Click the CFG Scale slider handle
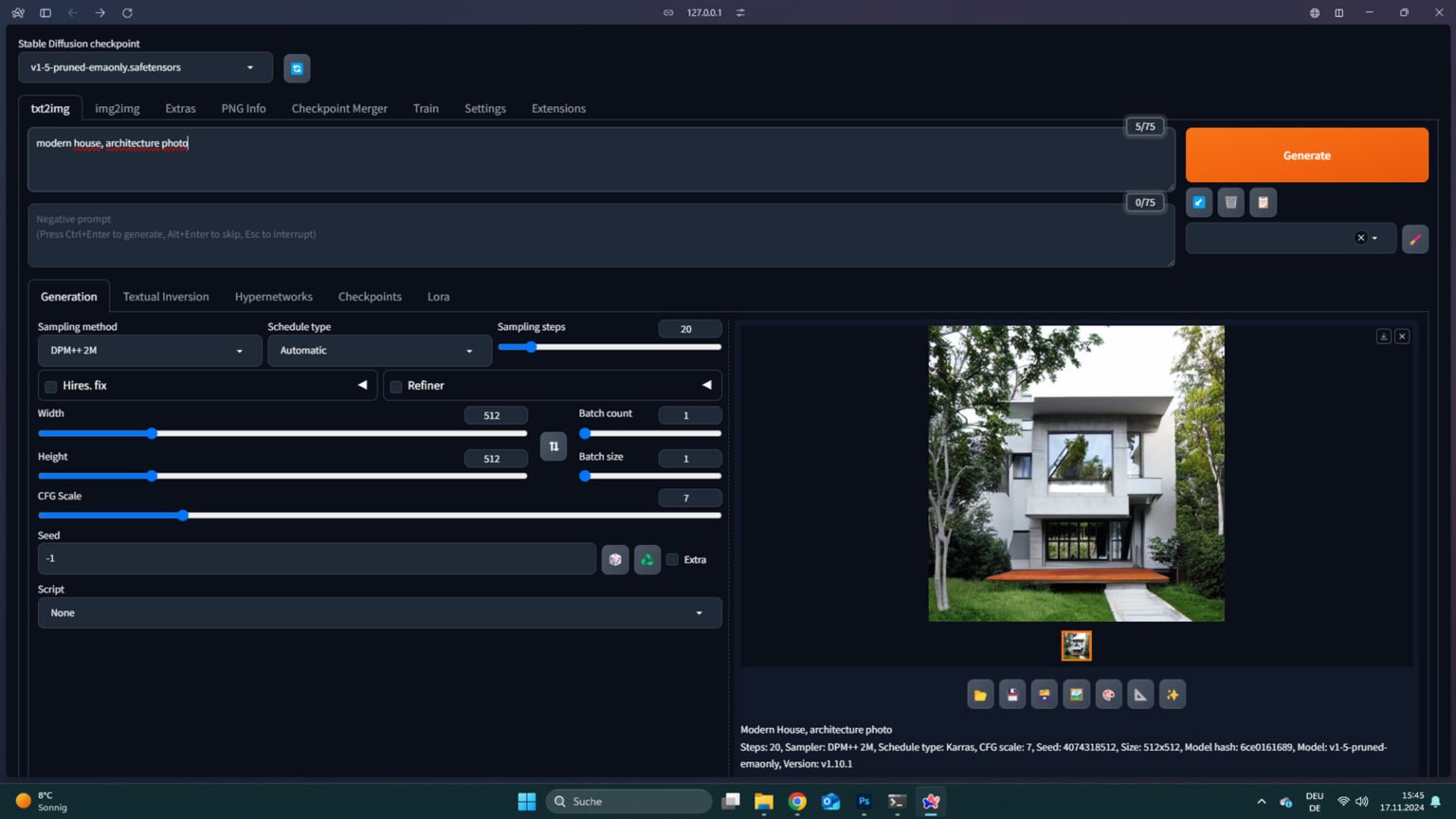Screen dimensions: 1456x819 183,516
